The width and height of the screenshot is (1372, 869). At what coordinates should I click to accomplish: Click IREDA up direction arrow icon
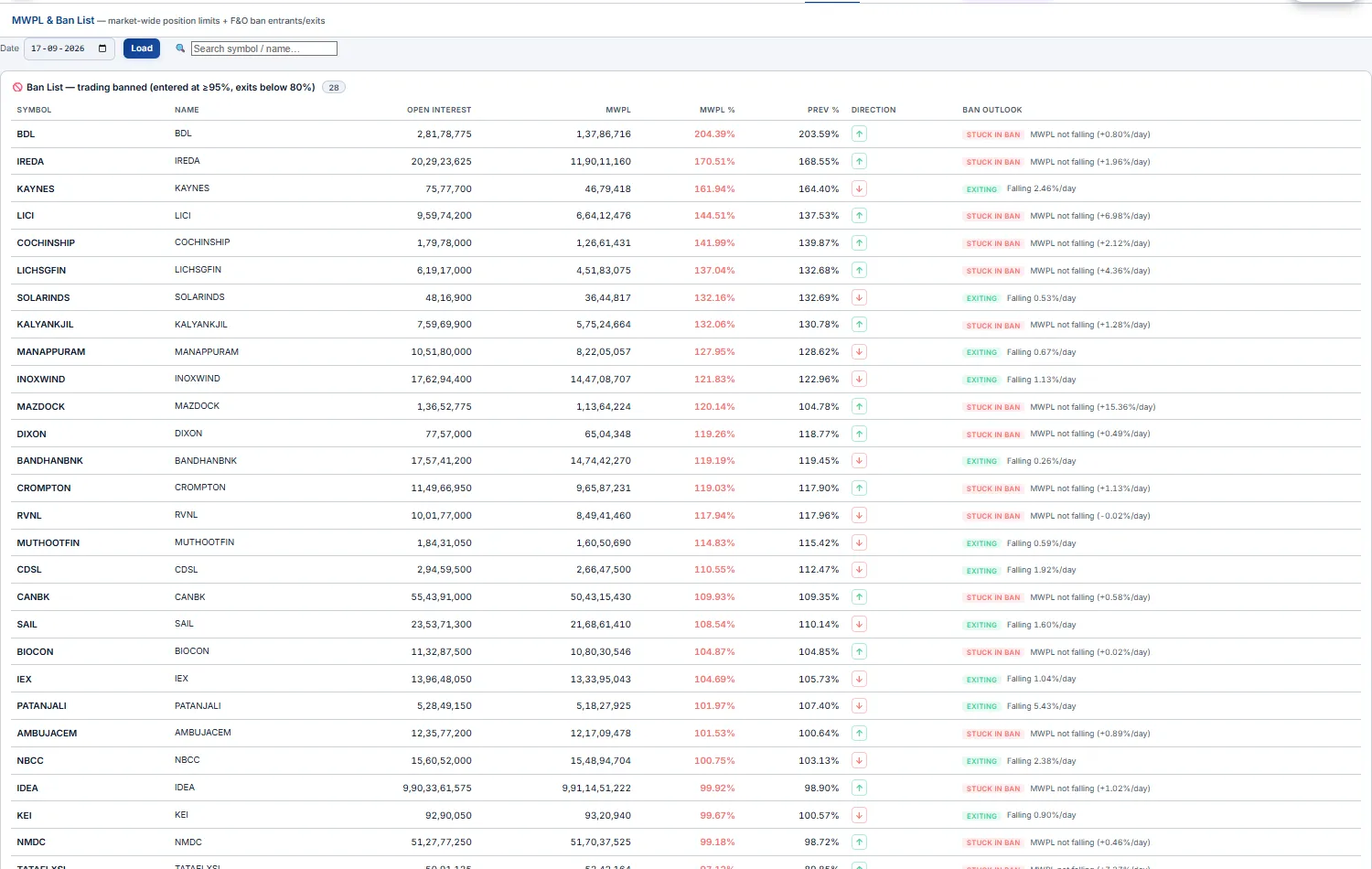click(x=859, y=161)
